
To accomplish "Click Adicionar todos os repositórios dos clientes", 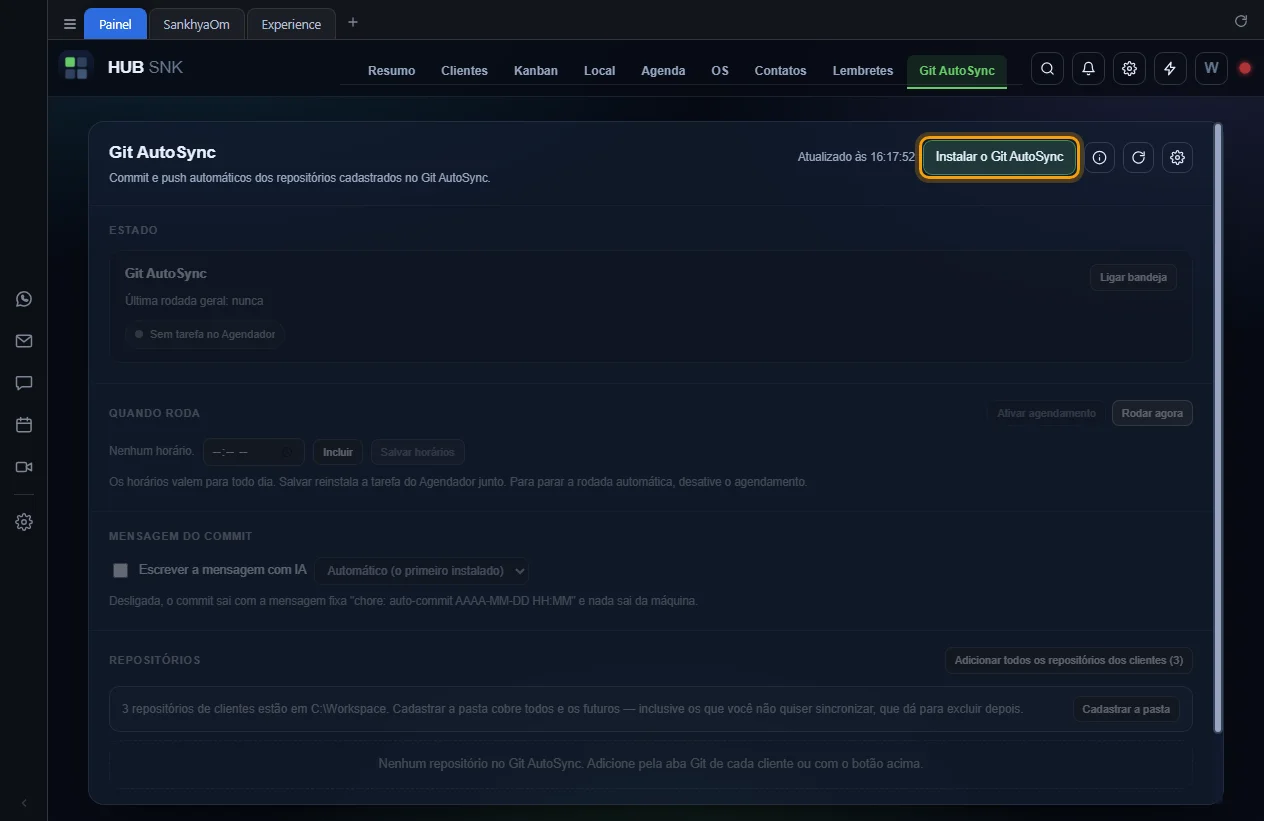I will coord(1069,660).
